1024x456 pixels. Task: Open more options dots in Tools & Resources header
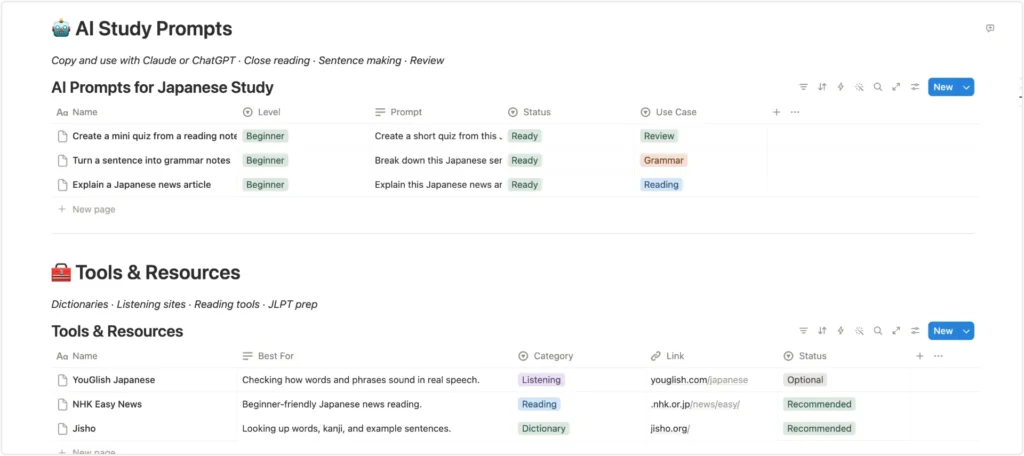938,356
